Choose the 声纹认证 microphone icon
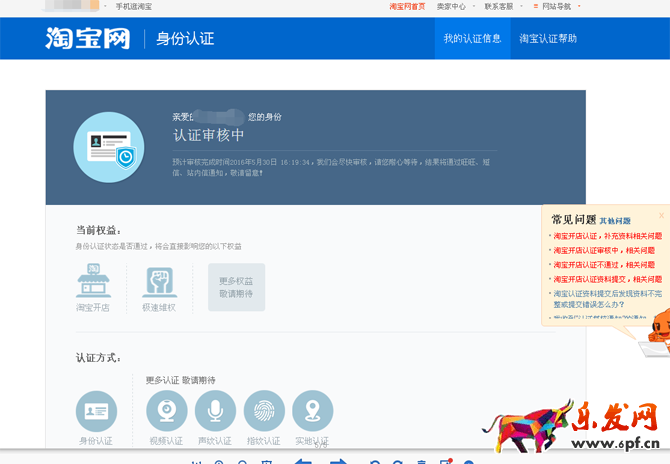 tap(215, 411)
